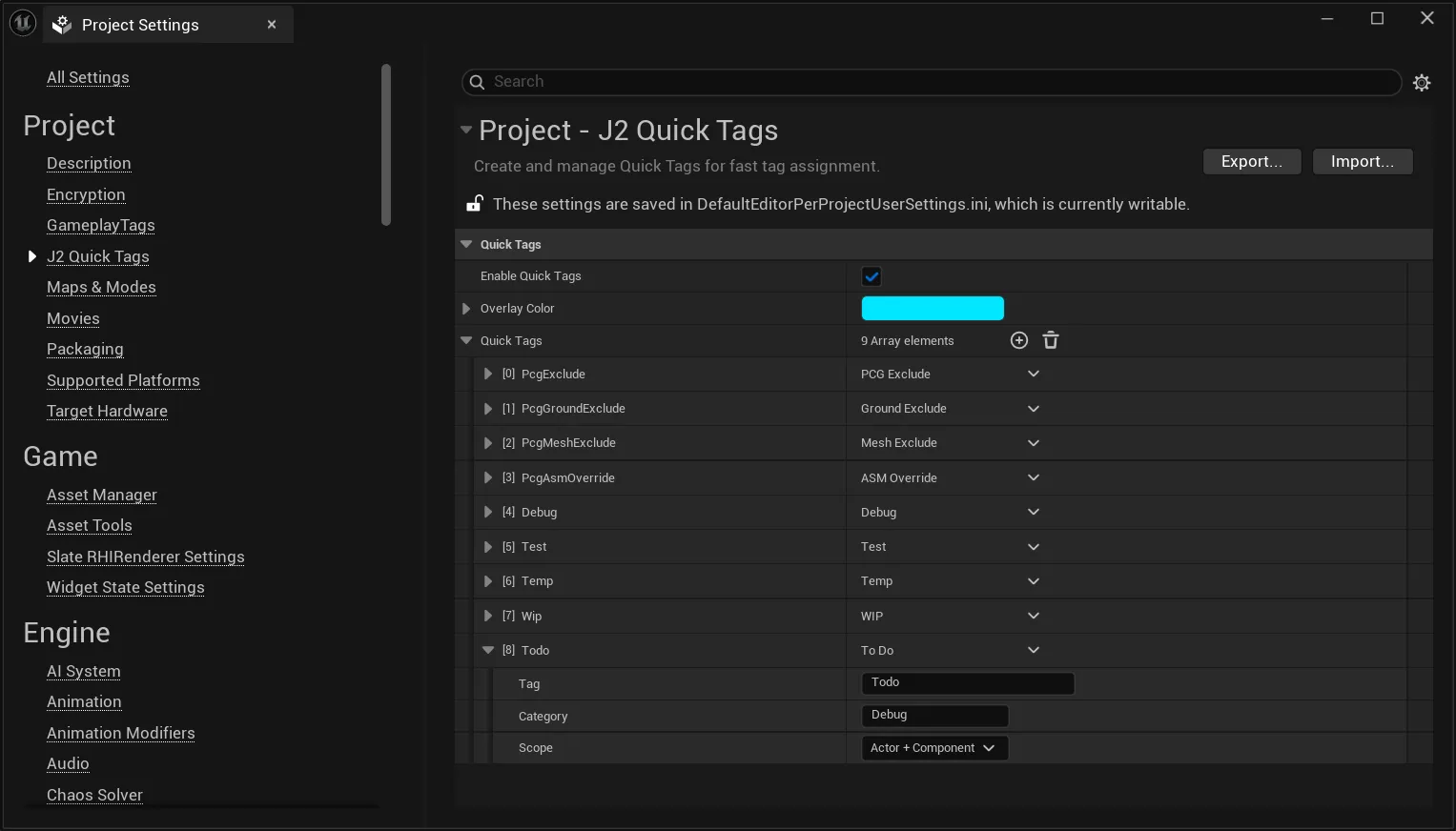Collapse element [8] Todo
Viewport: 1456px width, 831px height.
click(488, 650)
